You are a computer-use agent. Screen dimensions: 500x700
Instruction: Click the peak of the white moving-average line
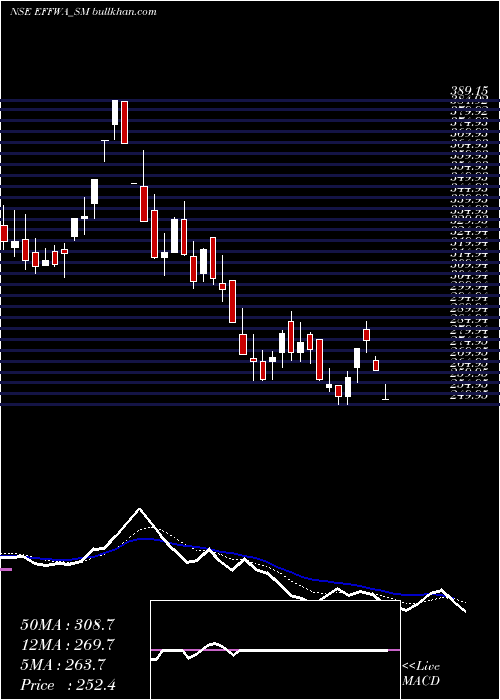139,509
